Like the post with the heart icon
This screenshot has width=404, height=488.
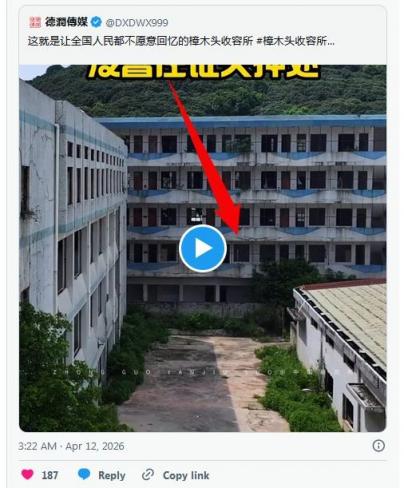pyautogui.click(x=27, y=474)
